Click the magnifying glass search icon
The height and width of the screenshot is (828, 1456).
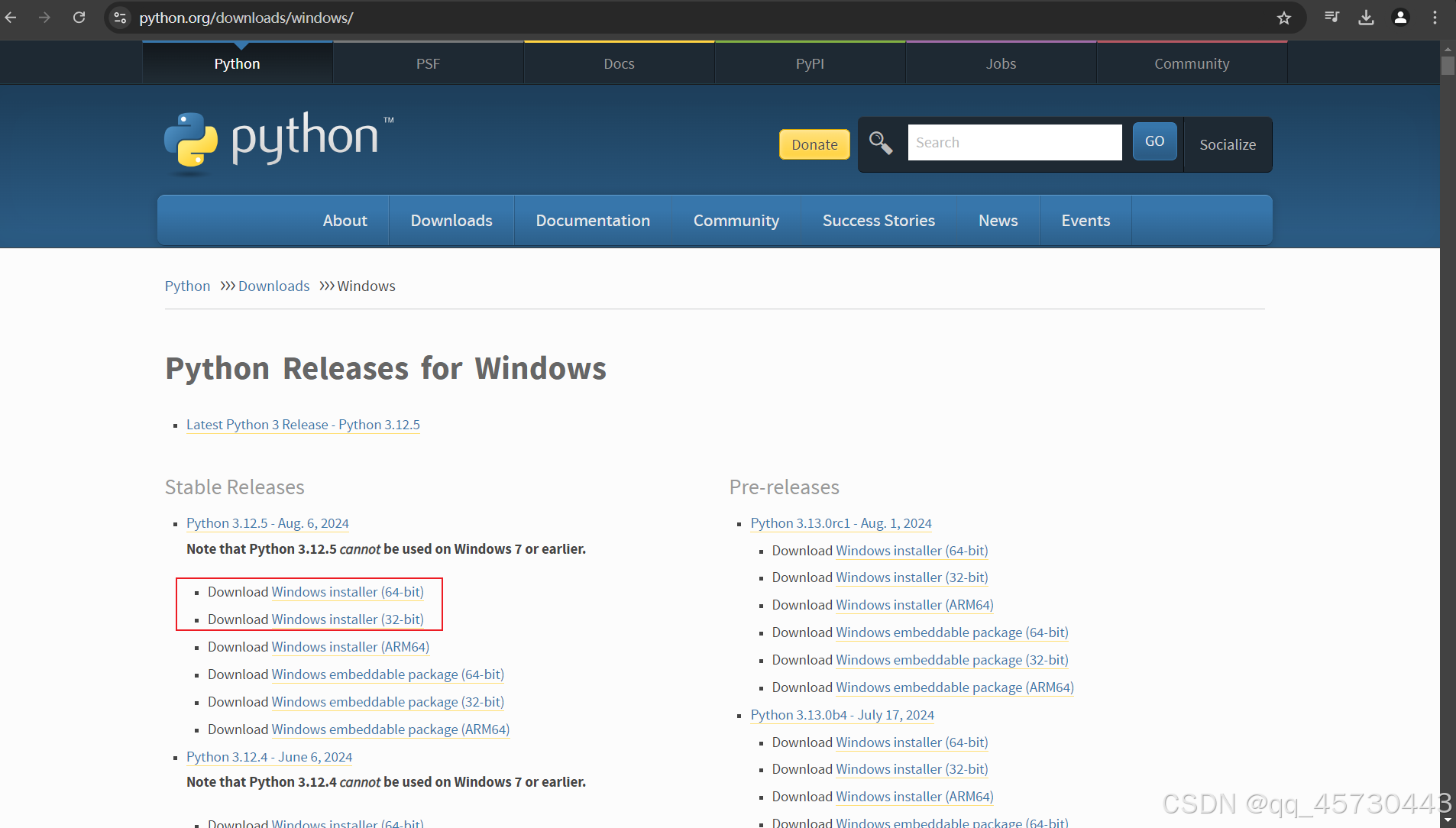tap(881, 143)
